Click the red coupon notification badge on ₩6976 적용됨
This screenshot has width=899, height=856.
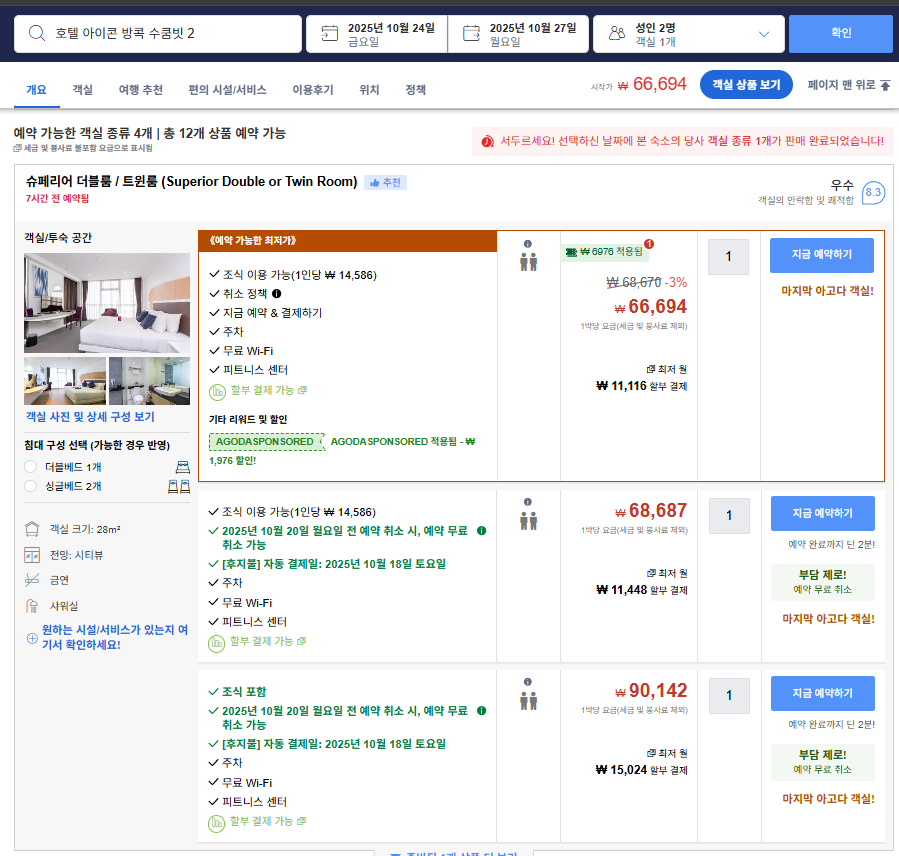(x=649, y=244)
